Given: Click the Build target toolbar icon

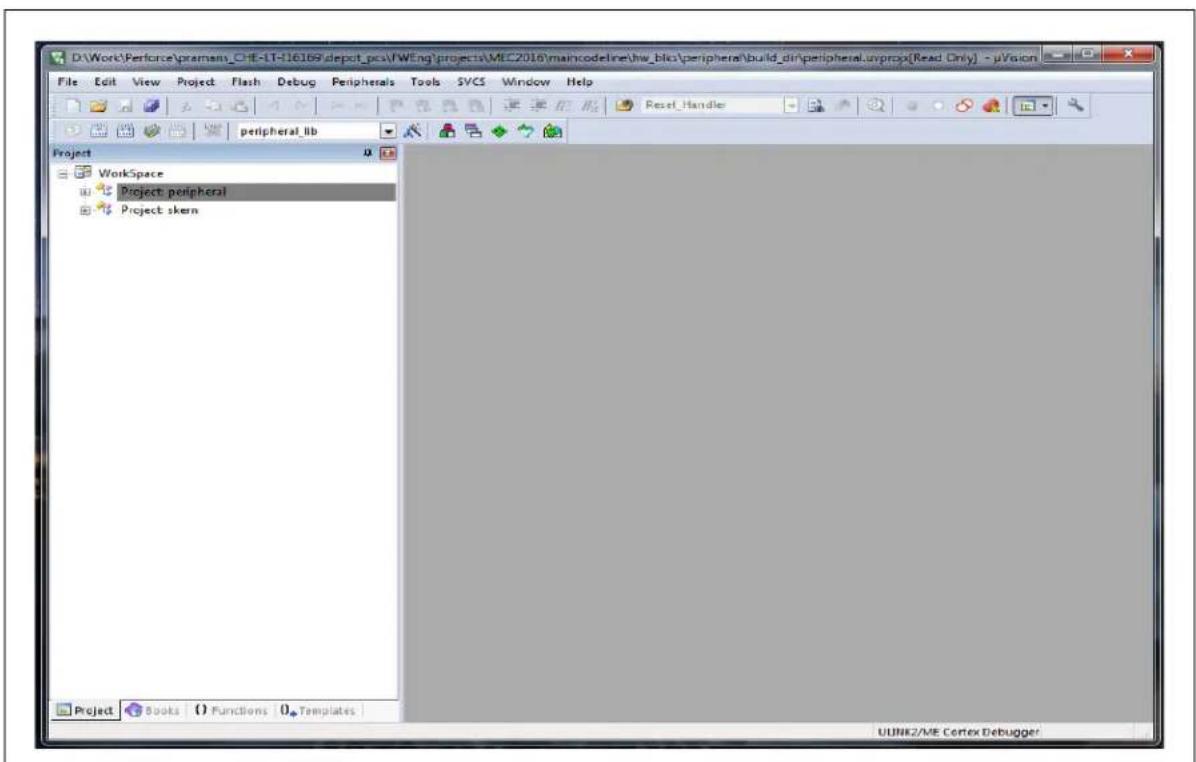Looking at the screenshot, I should (97, 131).
